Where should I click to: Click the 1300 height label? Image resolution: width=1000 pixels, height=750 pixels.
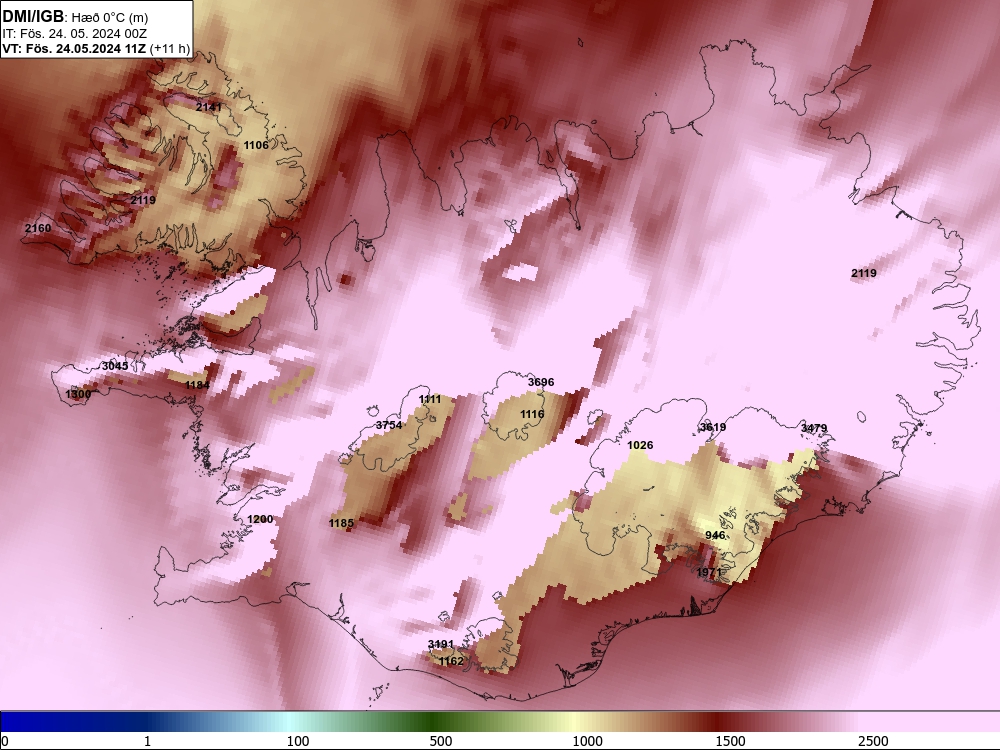[x=78, y=395]
